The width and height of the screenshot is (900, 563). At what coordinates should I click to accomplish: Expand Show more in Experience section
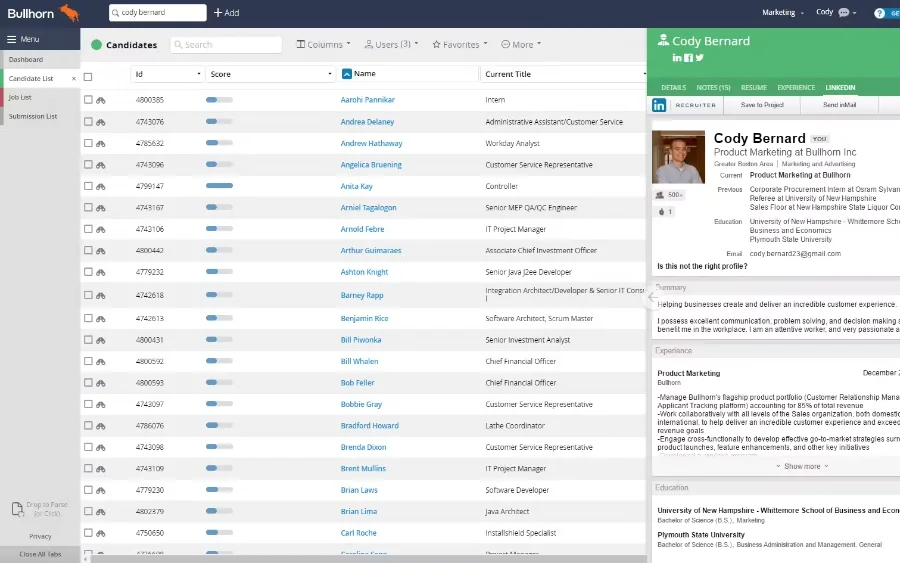click(x=802, y=467)
